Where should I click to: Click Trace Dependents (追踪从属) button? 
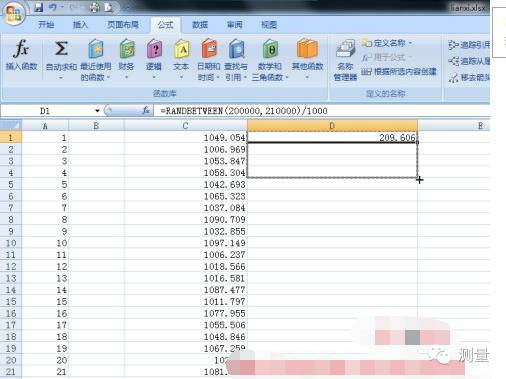pos(469,61)
